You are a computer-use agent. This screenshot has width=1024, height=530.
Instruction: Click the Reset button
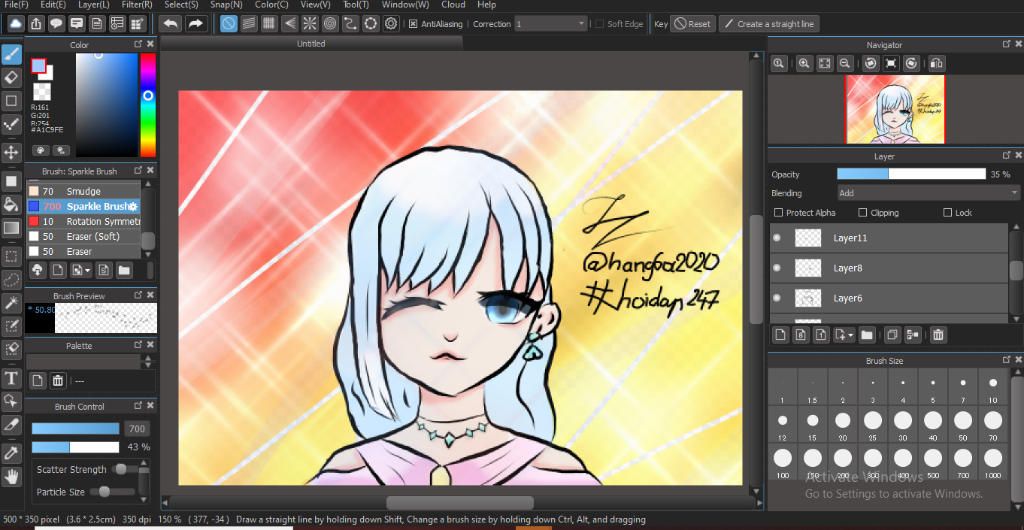click(693, 24)
